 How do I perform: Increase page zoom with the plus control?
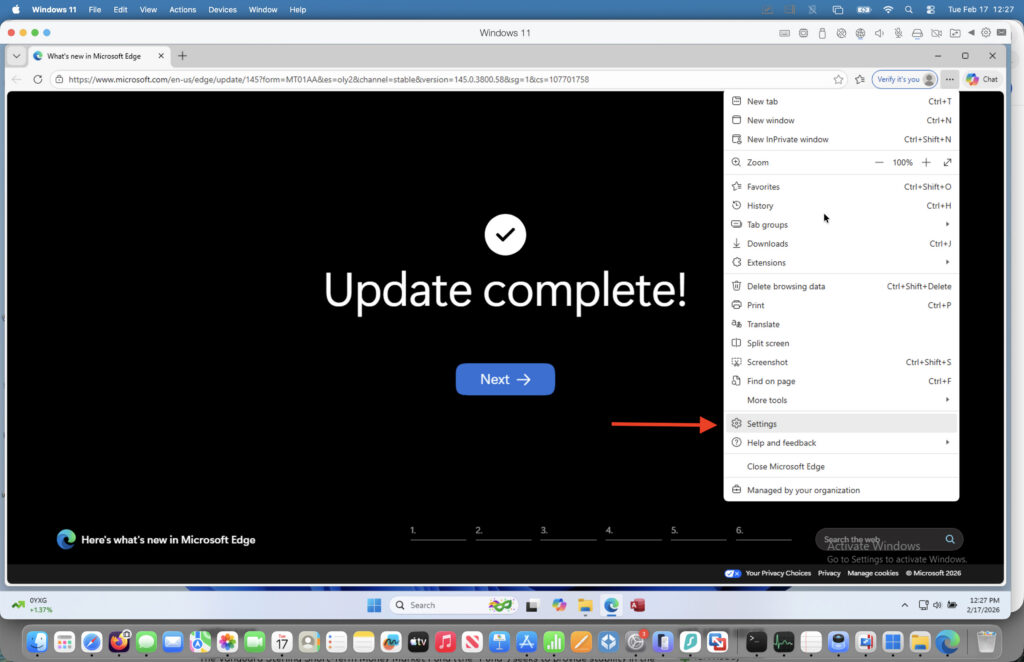tap(925, 161)
